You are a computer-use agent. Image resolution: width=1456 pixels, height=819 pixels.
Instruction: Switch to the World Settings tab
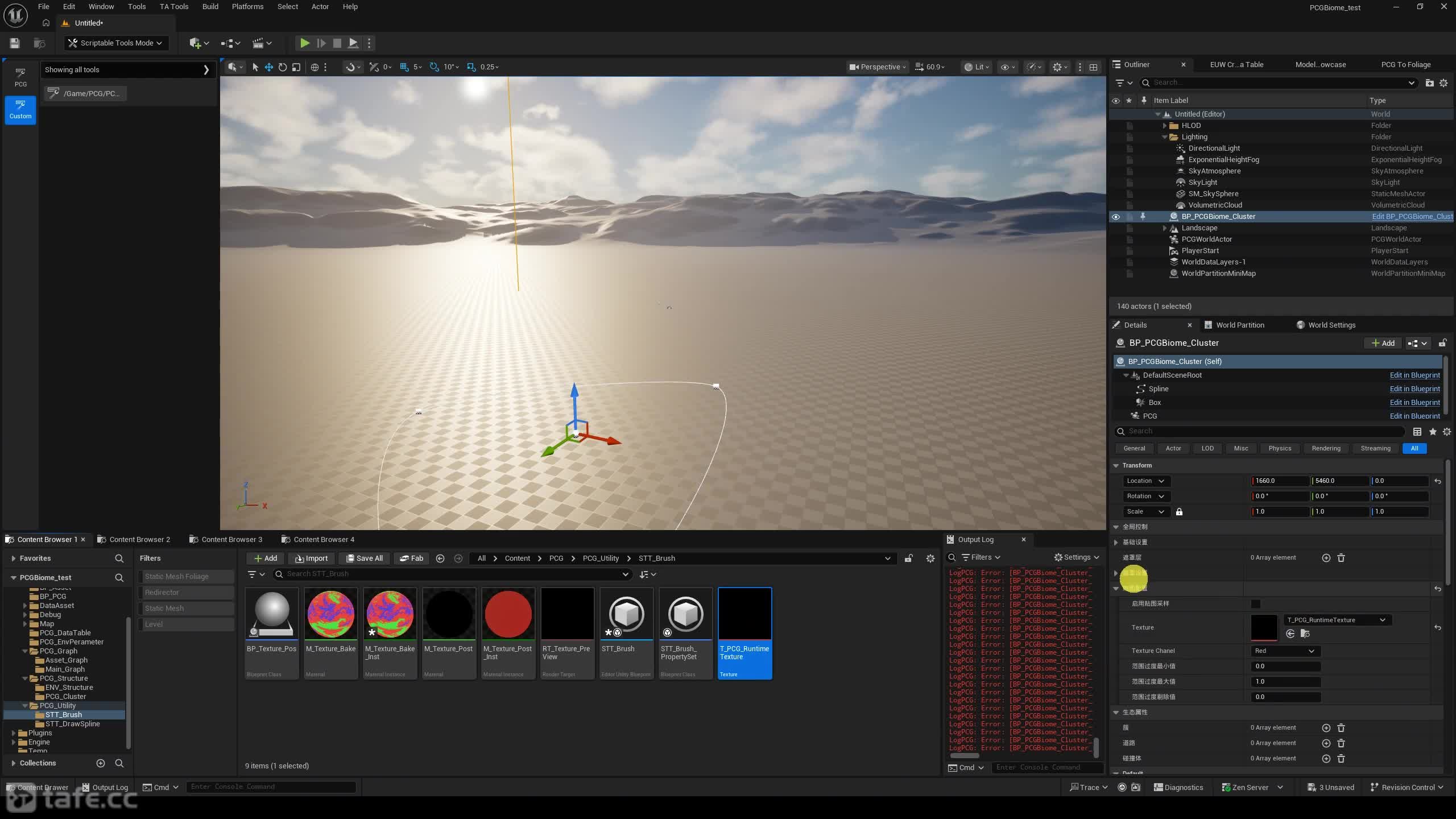(1331, 325)
